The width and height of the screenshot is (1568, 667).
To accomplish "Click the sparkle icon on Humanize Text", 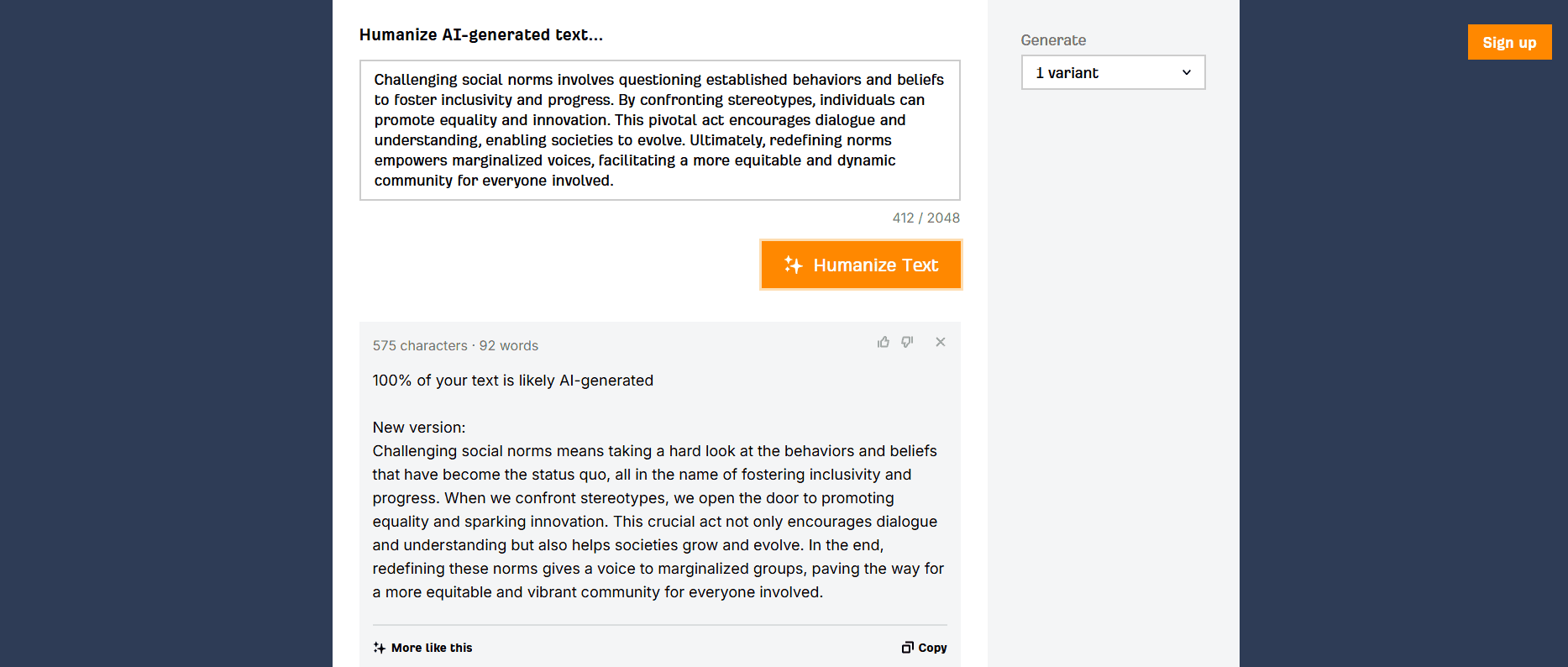I will (794, 265).
